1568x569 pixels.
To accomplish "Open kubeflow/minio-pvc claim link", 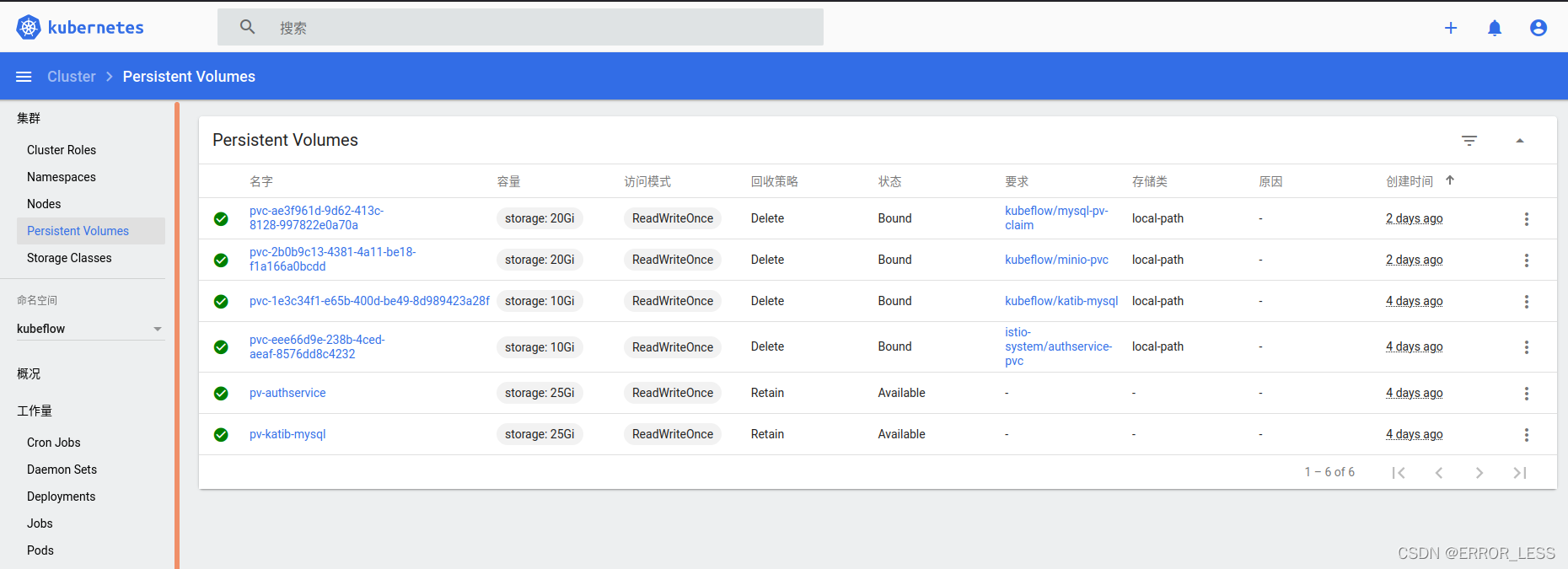I will click(x=1056, y=260).
